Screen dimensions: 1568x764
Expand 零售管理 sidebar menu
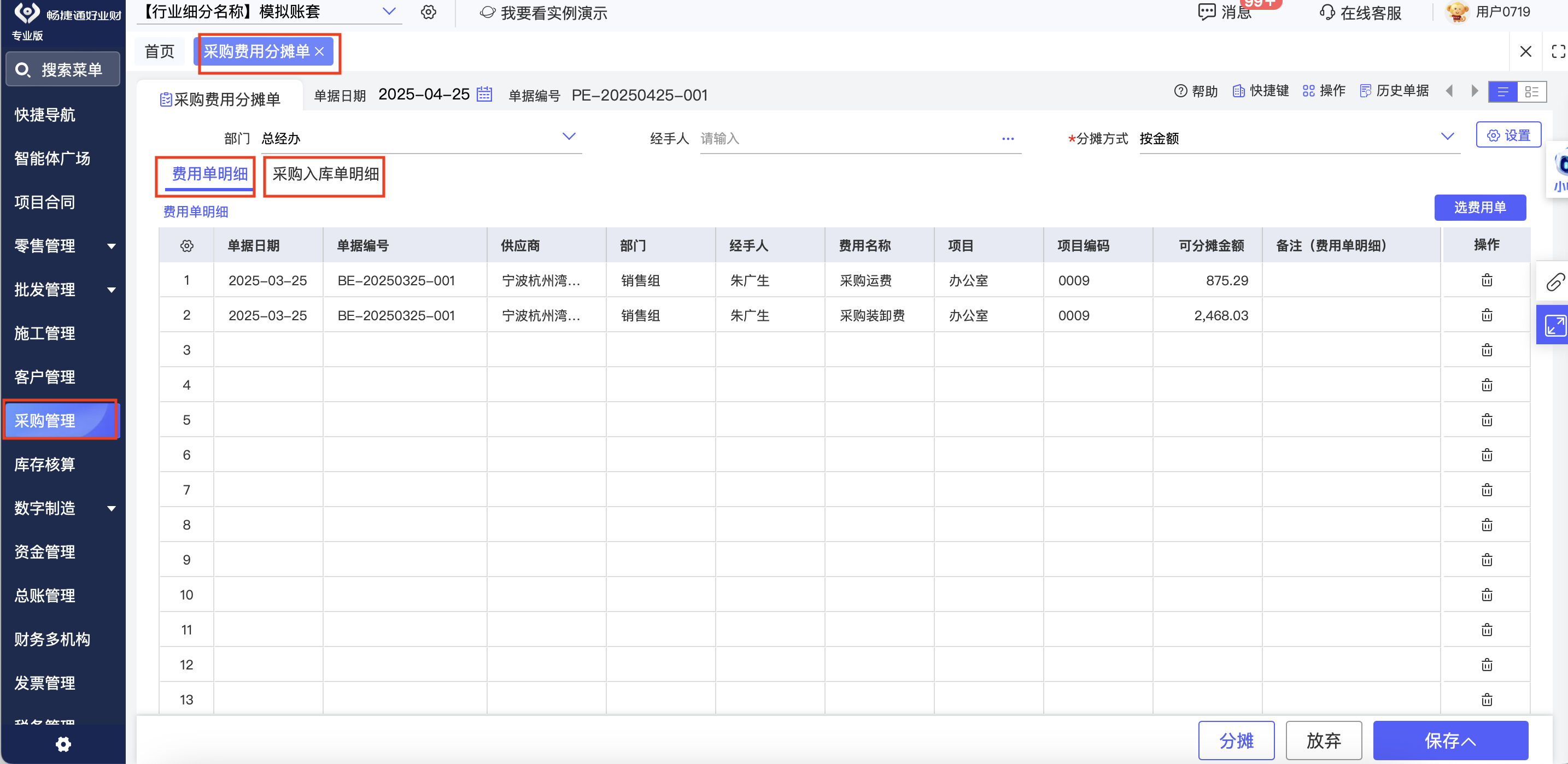[63, 246]
